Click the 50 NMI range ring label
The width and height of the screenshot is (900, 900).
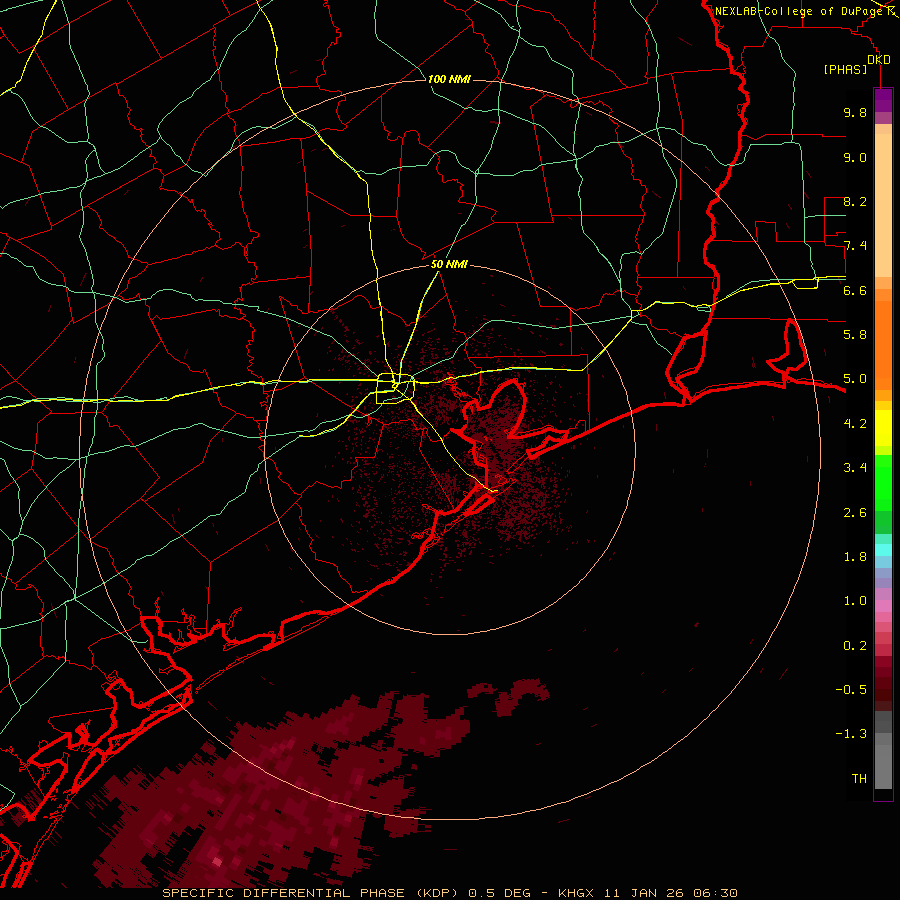click(x=449, y=265)
